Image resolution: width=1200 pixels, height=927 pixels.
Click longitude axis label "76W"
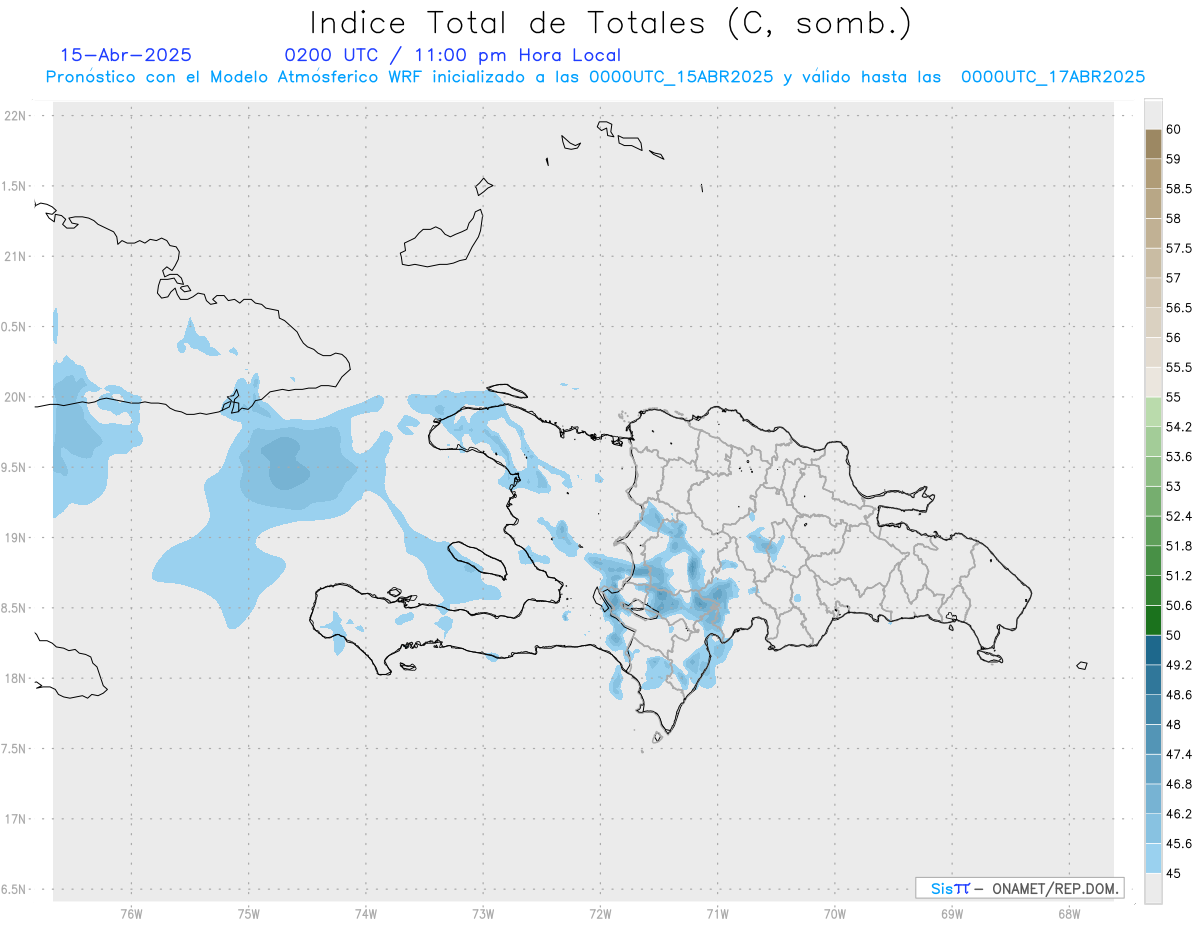[131, 913]
